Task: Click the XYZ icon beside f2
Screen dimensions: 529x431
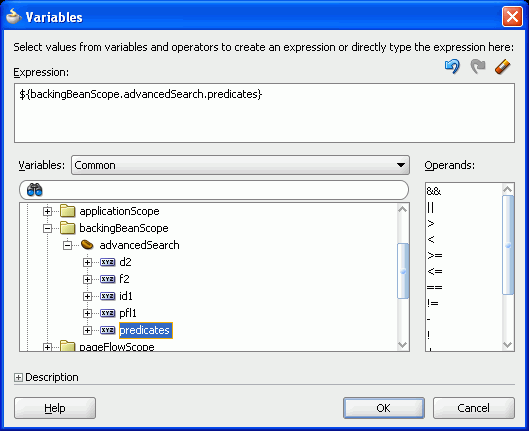Action: tap(108, 279)
